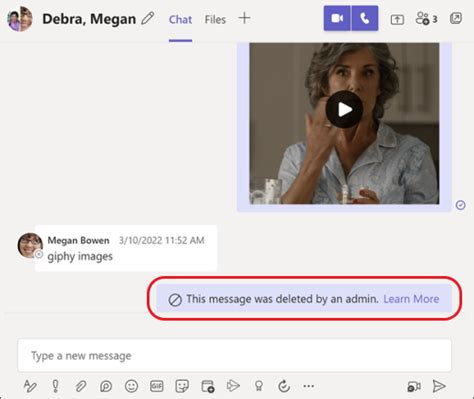Open the sticker picker

[x=182, y=386]
